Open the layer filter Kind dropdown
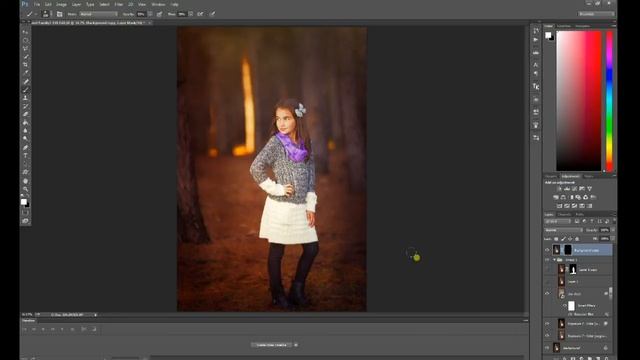 558,221
